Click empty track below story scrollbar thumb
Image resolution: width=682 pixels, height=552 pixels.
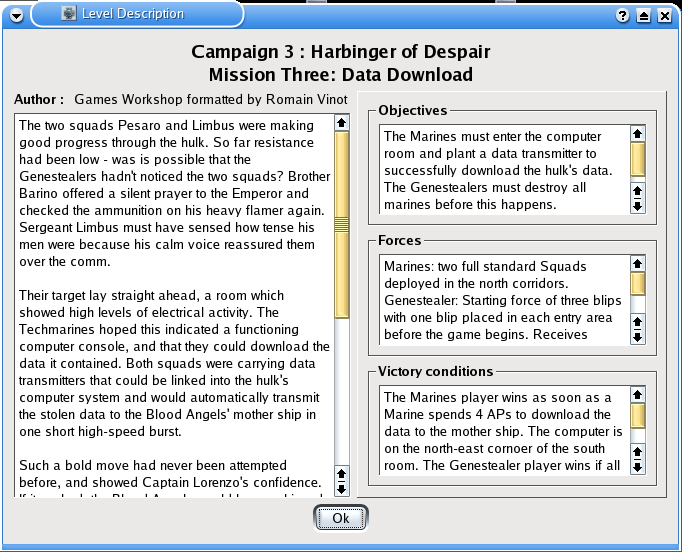click(342, 391)
